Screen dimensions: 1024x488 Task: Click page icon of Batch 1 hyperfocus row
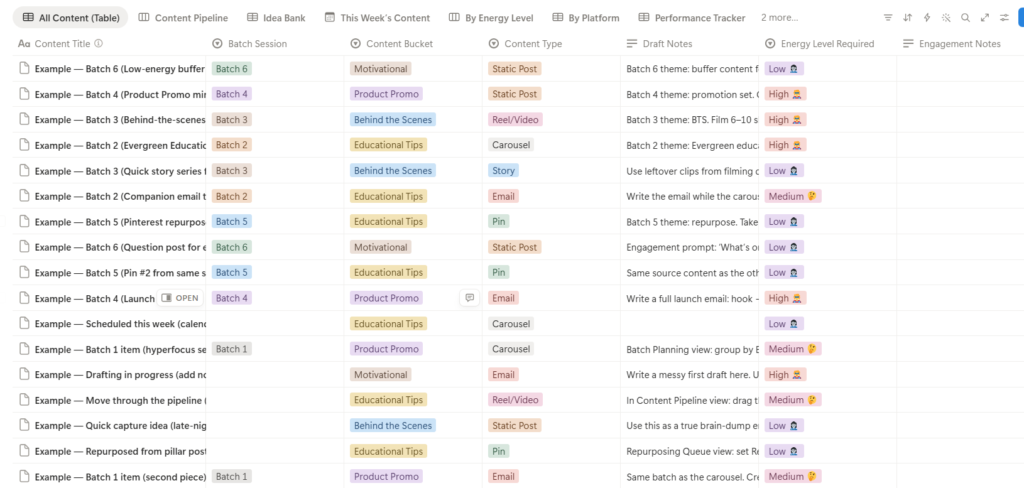point(24,349)
